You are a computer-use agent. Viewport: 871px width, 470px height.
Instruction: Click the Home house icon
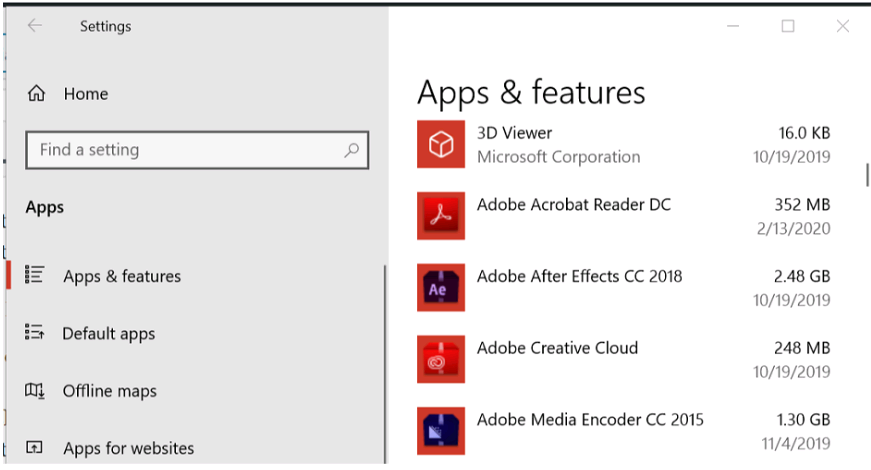[x=37, y=94]
